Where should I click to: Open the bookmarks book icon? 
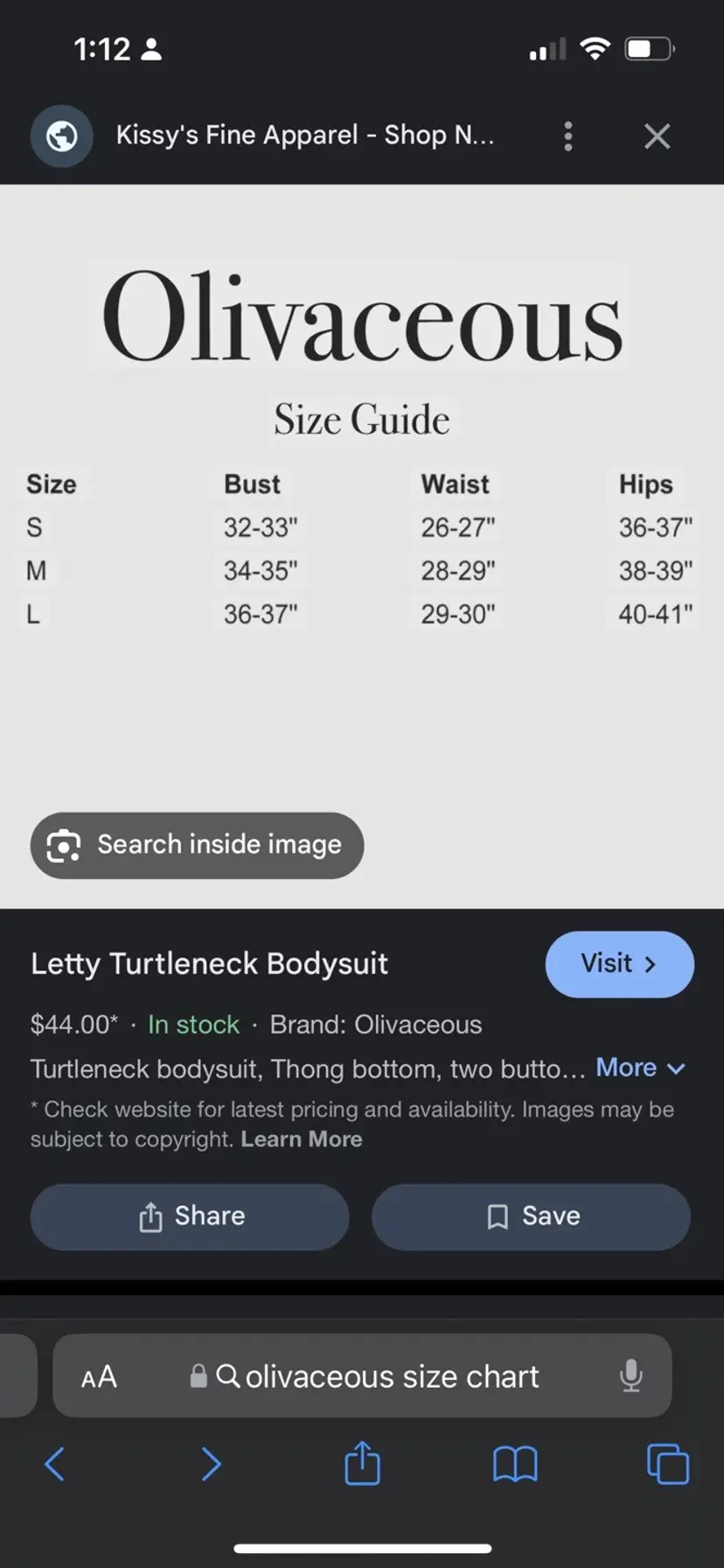tap(515, 1464)
